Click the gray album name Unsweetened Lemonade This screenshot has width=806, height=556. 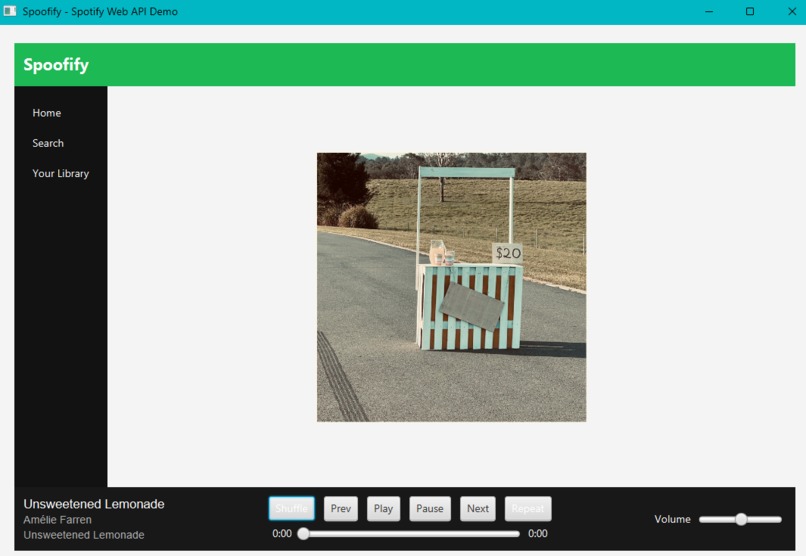coord(84,535)
